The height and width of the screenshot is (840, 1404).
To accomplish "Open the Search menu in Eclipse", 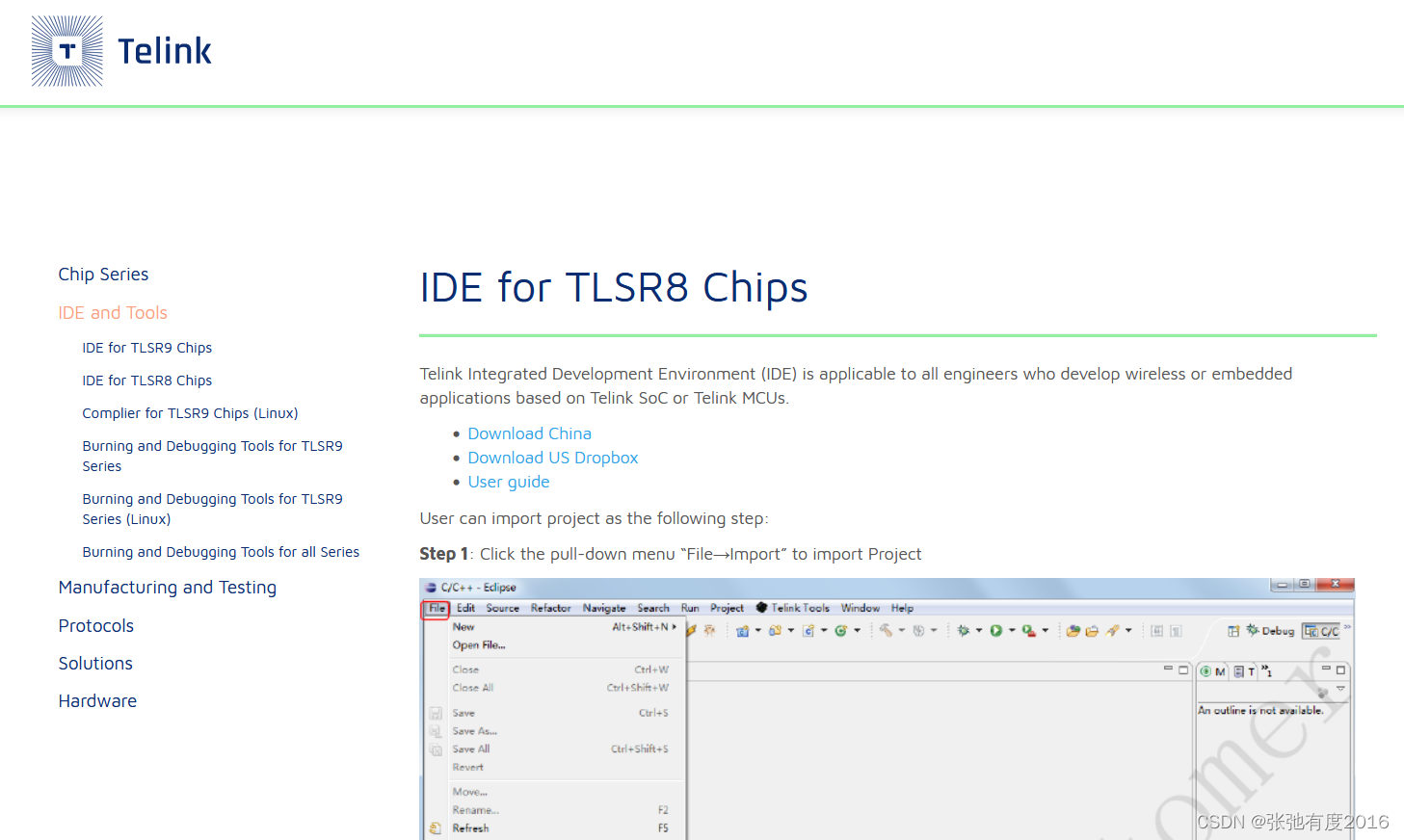I will tap(653, 609).
